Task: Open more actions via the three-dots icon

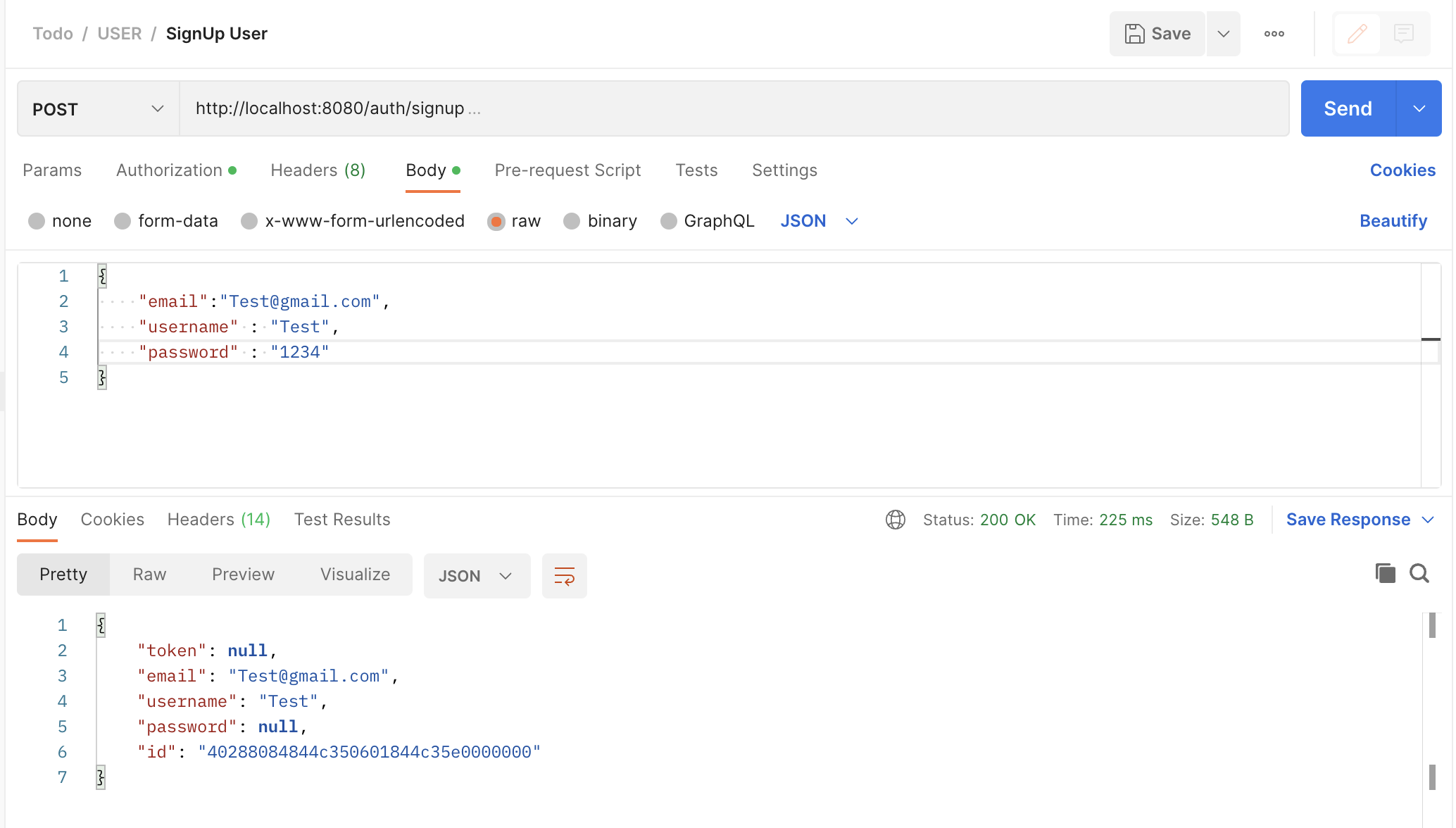Action: coord(1274,33)
